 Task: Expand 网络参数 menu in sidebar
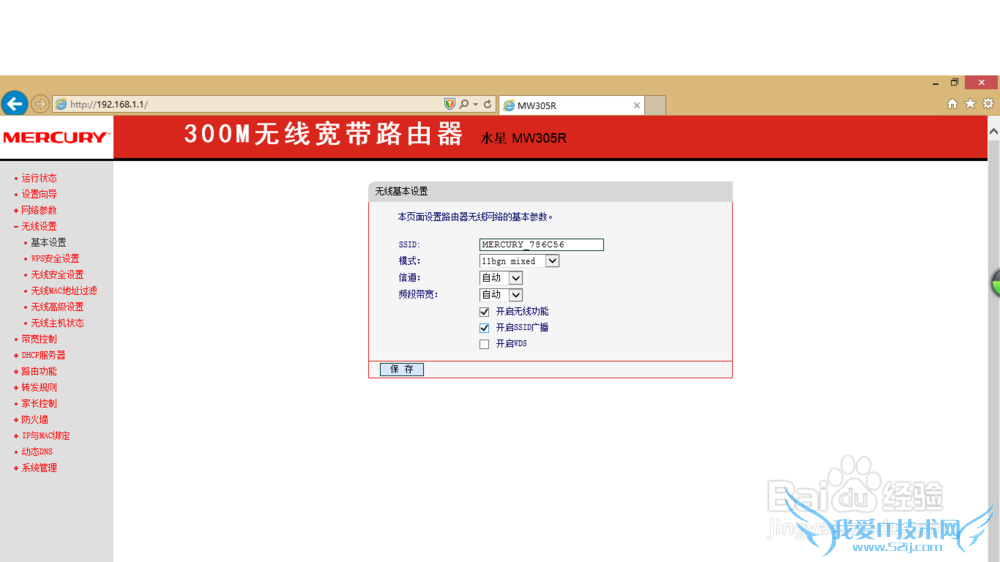[x=39, y=210]
